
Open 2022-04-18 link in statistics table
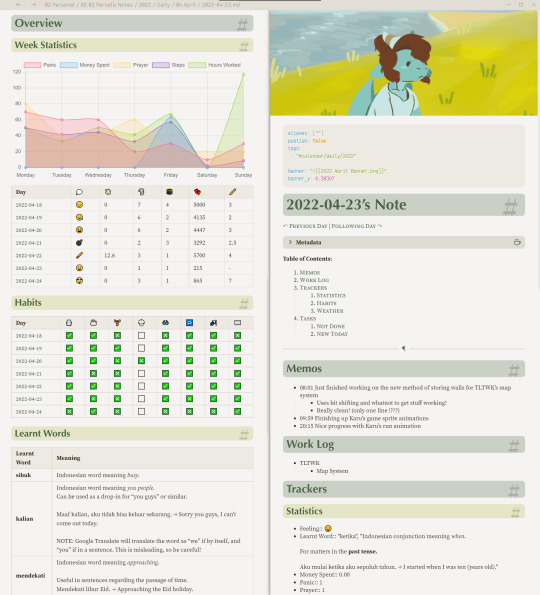click(x=29, y=205)
